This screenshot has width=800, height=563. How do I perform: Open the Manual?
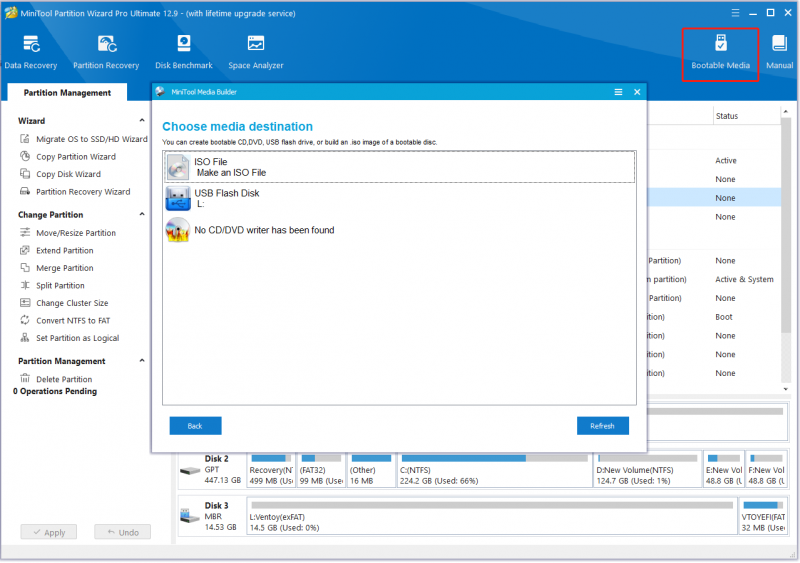[x=779, y=52]
